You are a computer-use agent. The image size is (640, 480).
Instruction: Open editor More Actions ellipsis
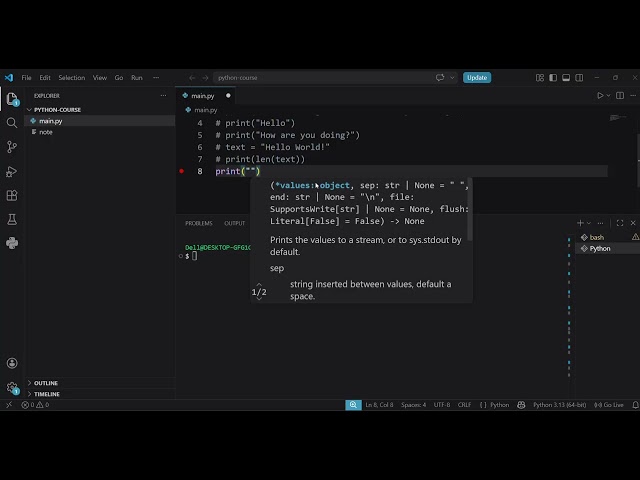[633, 96]
